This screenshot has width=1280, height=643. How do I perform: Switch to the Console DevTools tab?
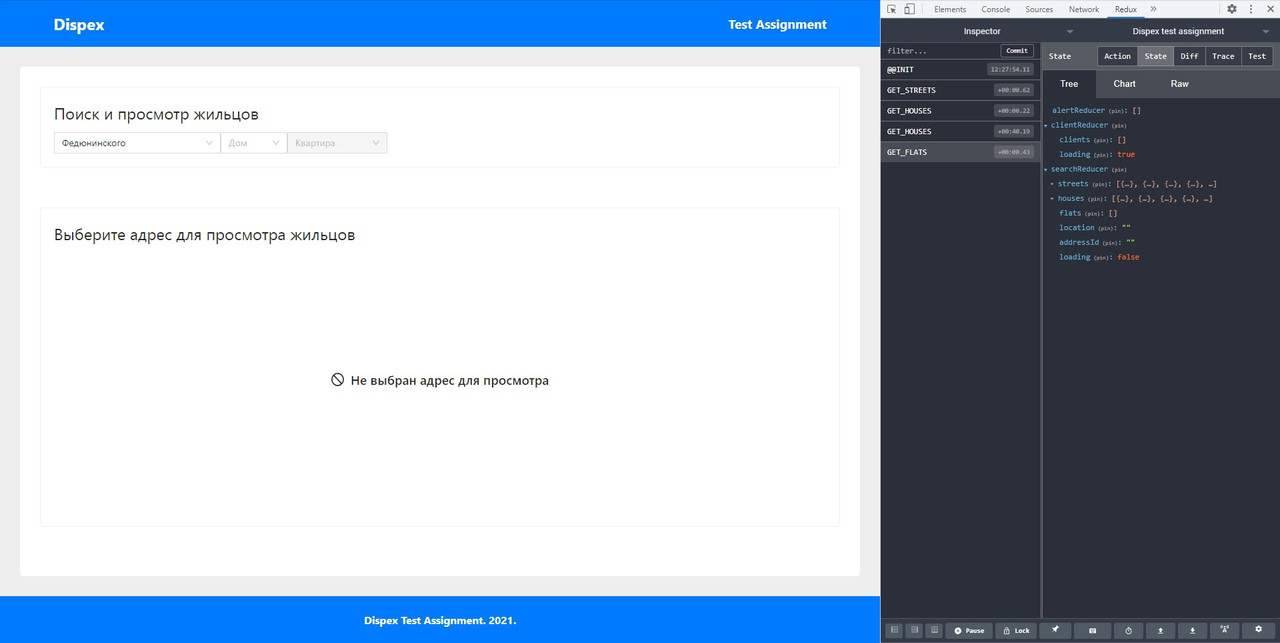point(995,9)
